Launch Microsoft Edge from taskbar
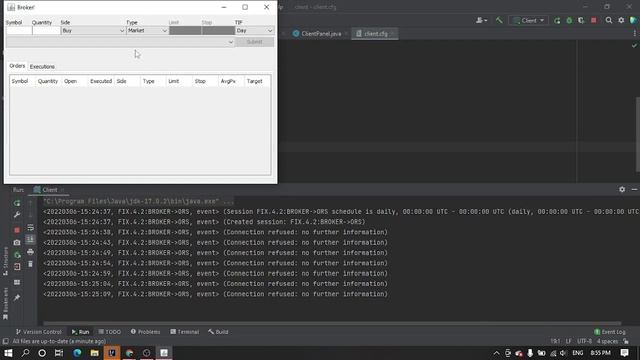Screen dimensions: 640x360 click(77, 353)
